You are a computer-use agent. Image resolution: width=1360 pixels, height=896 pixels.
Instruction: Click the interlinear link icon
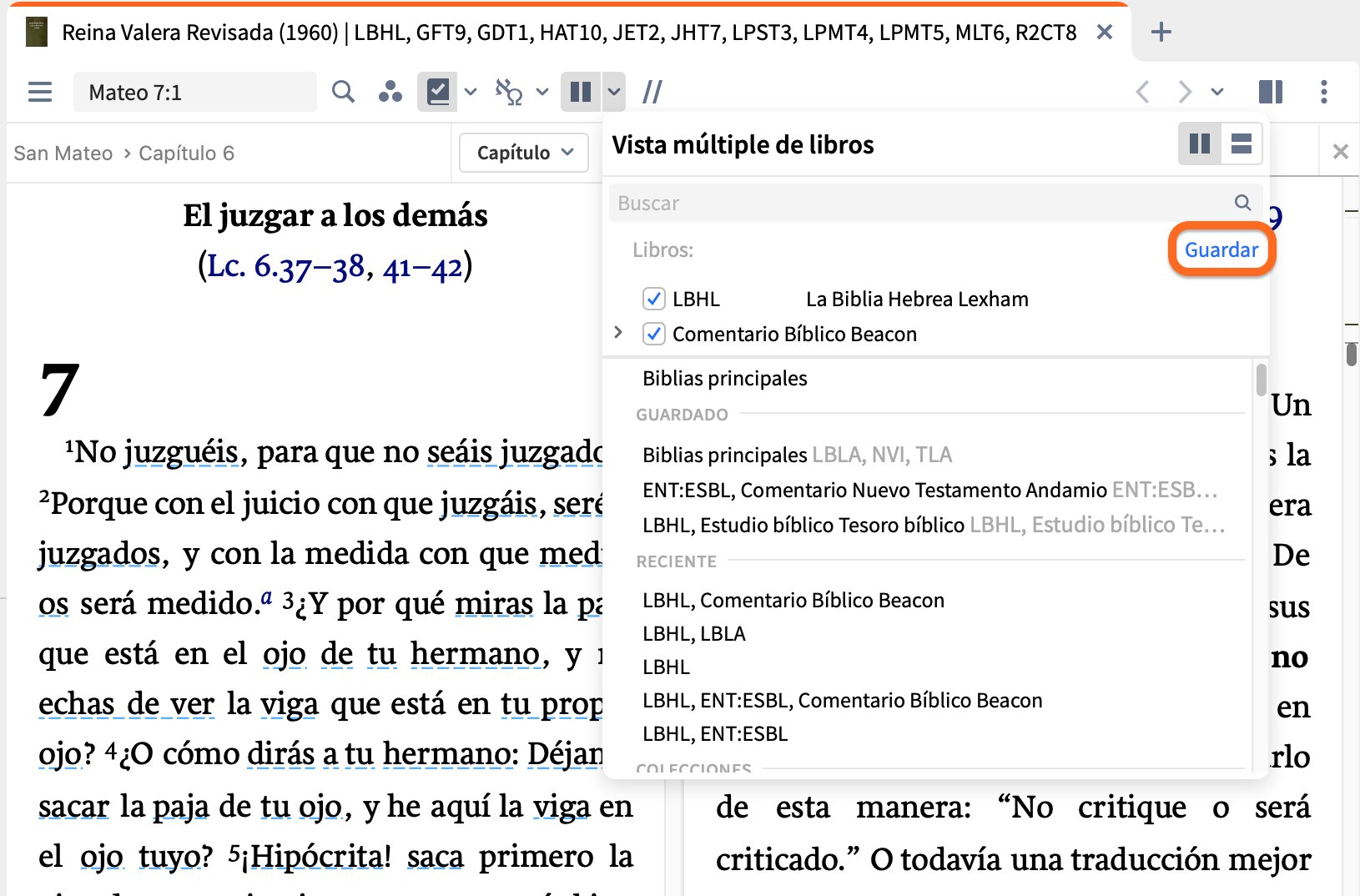tap(508, 92)
